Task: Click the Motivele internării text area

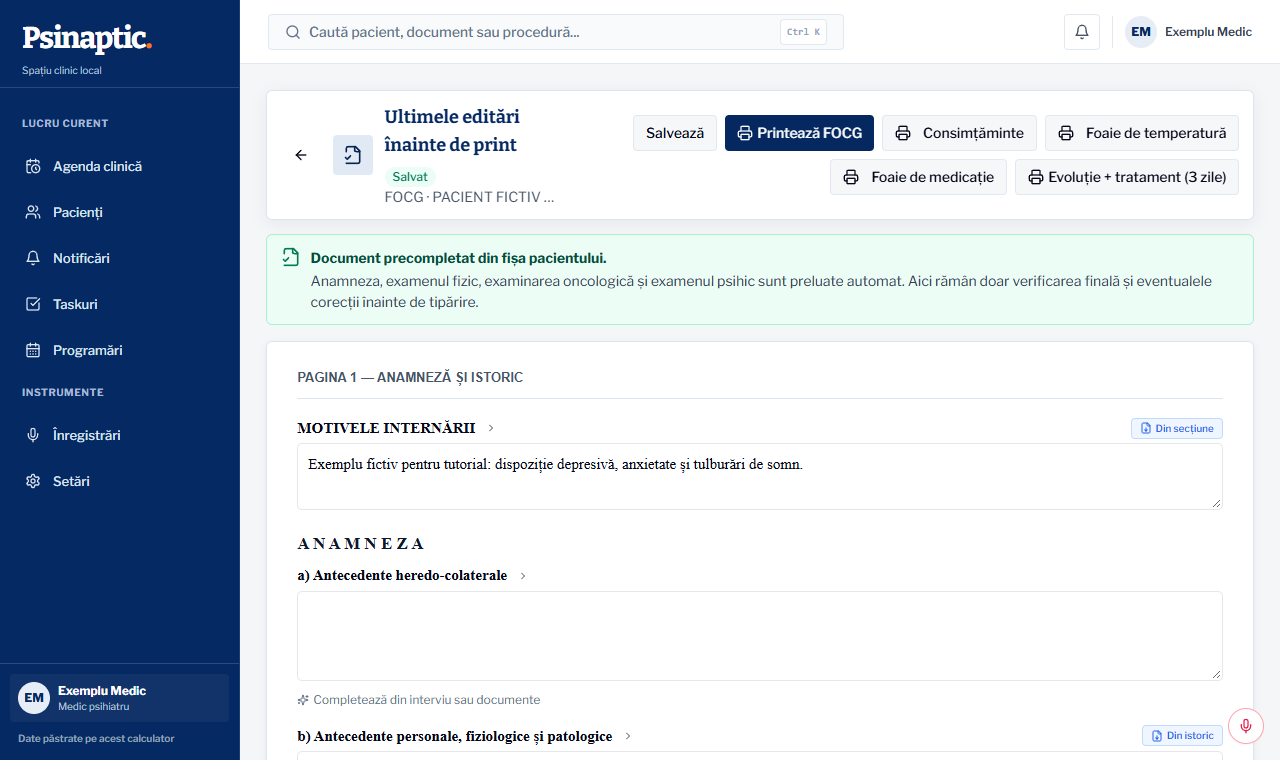Action: click(x=760, y=476)
